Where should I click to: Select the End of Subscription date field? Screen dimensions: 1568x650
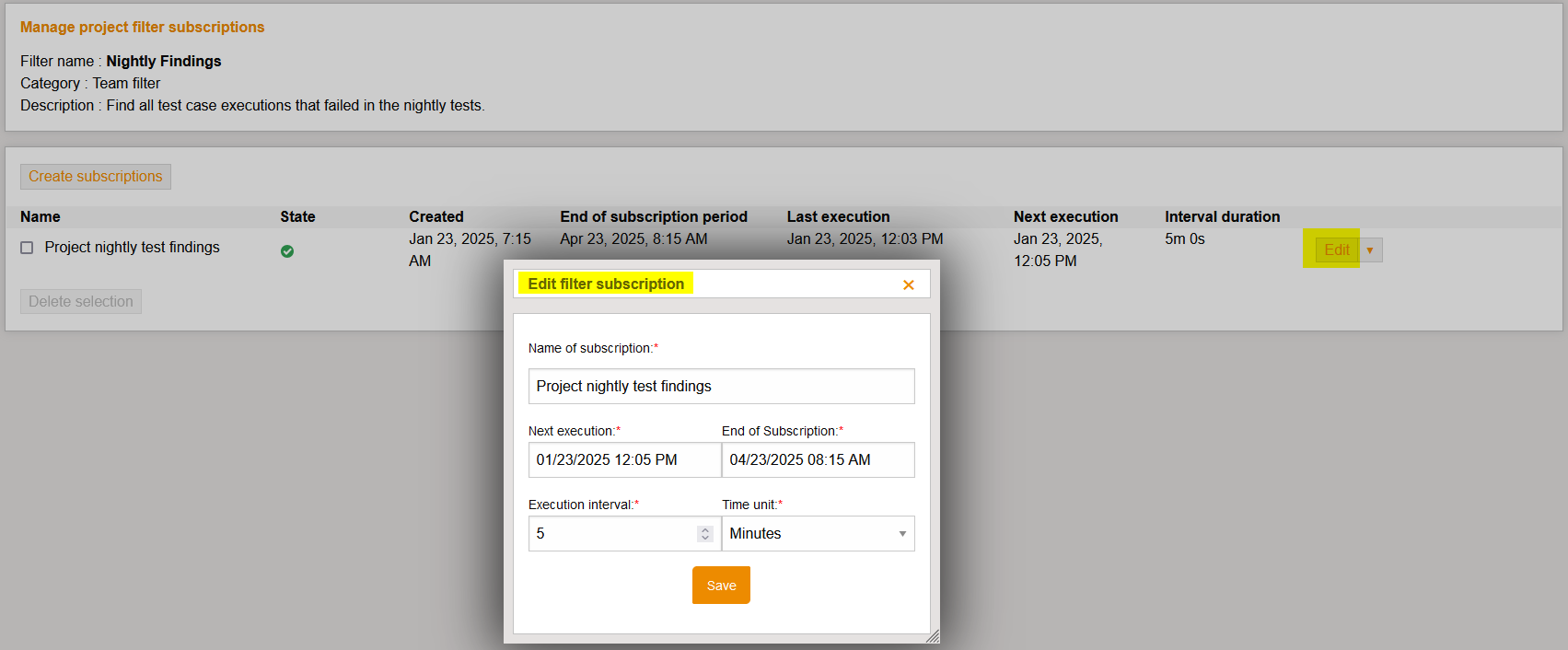[818, 459]
